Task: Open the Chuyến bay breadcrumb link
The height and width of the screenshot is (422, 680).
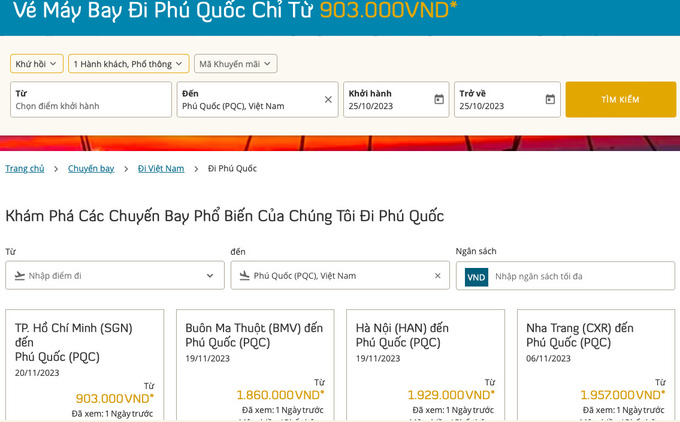Action: [91, 168]
